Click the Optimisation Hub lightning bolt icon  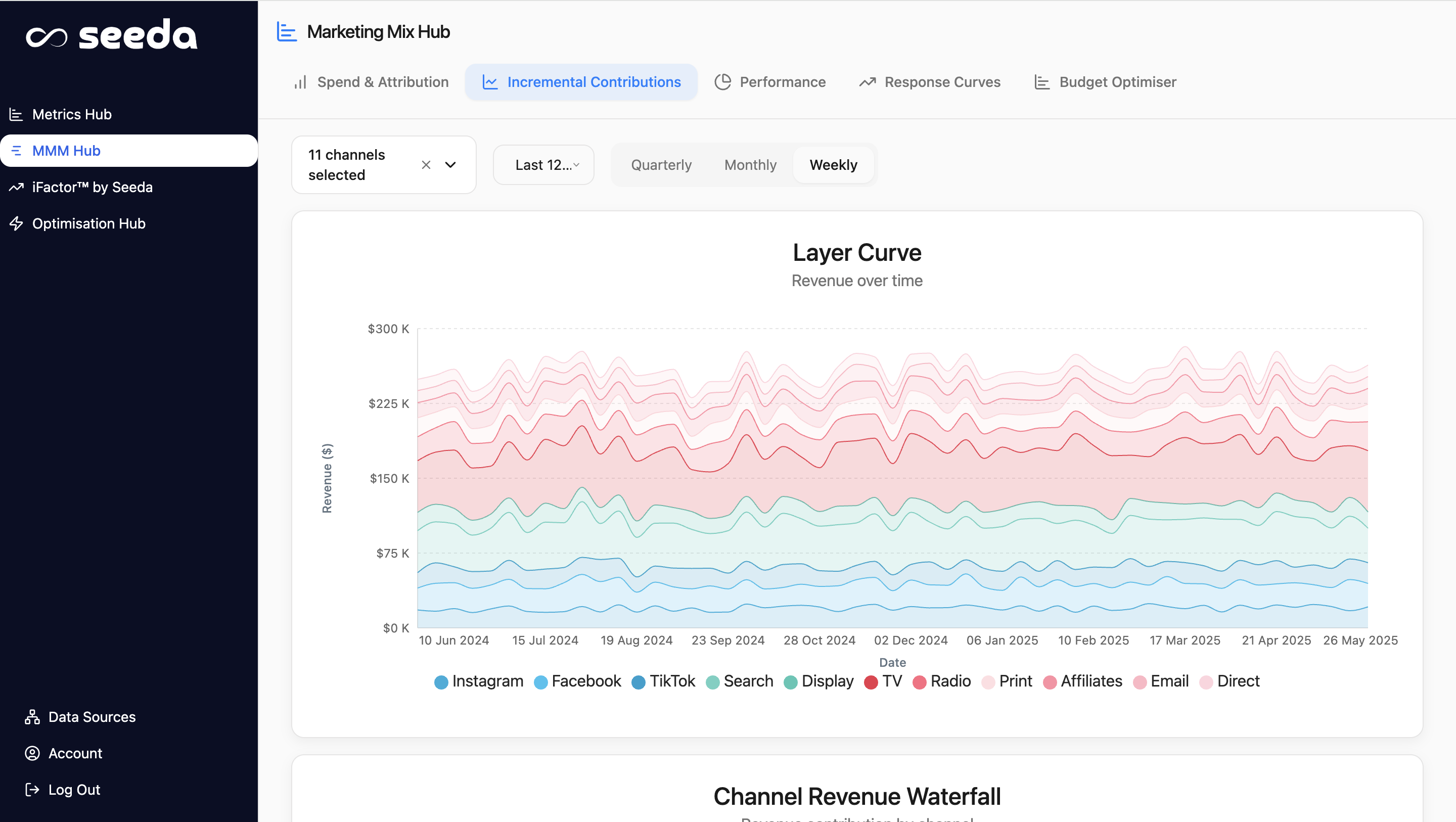coord(16,224)
